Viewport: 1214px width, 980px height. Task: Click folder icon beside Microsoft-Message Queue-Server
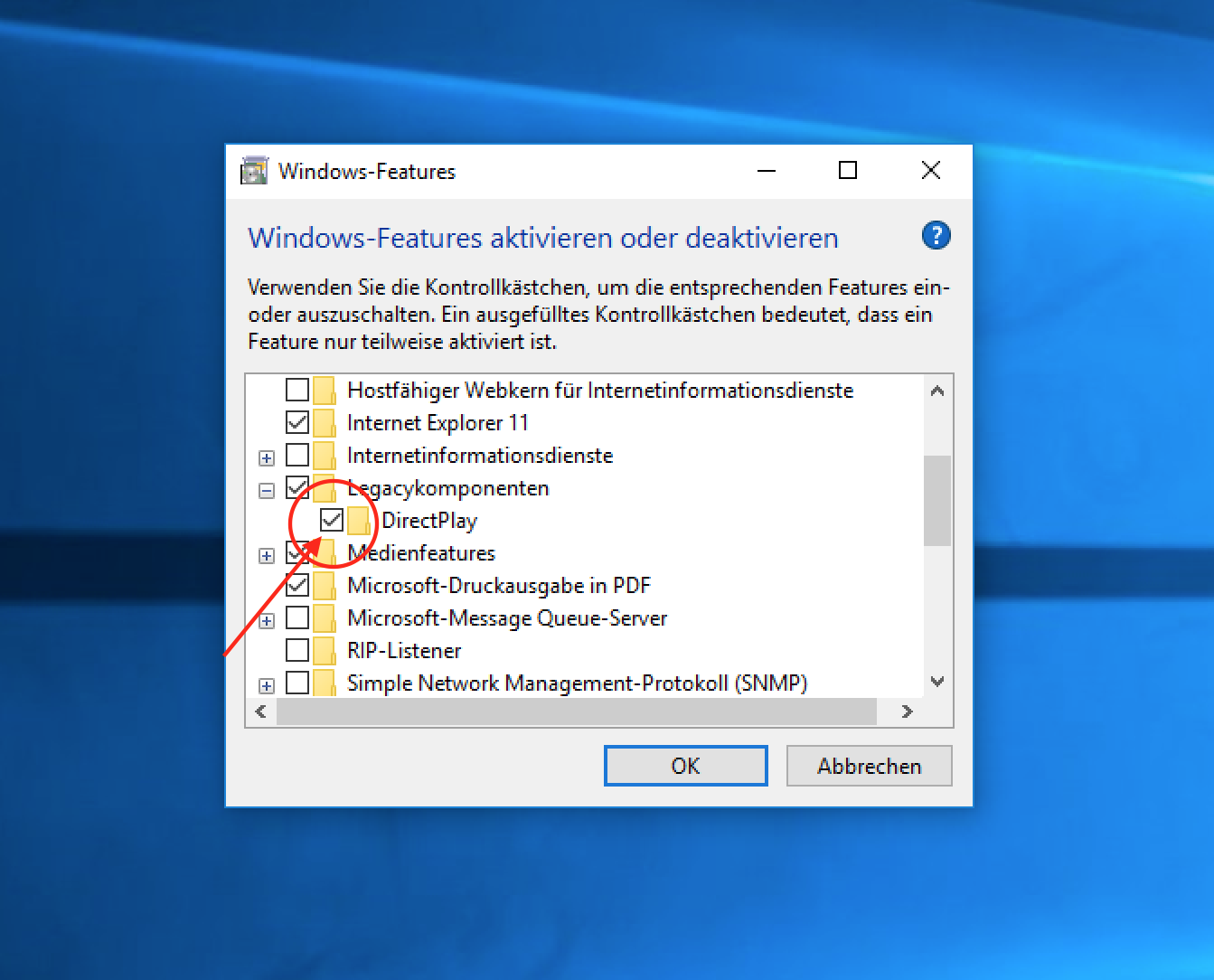[x=324, y=617]
